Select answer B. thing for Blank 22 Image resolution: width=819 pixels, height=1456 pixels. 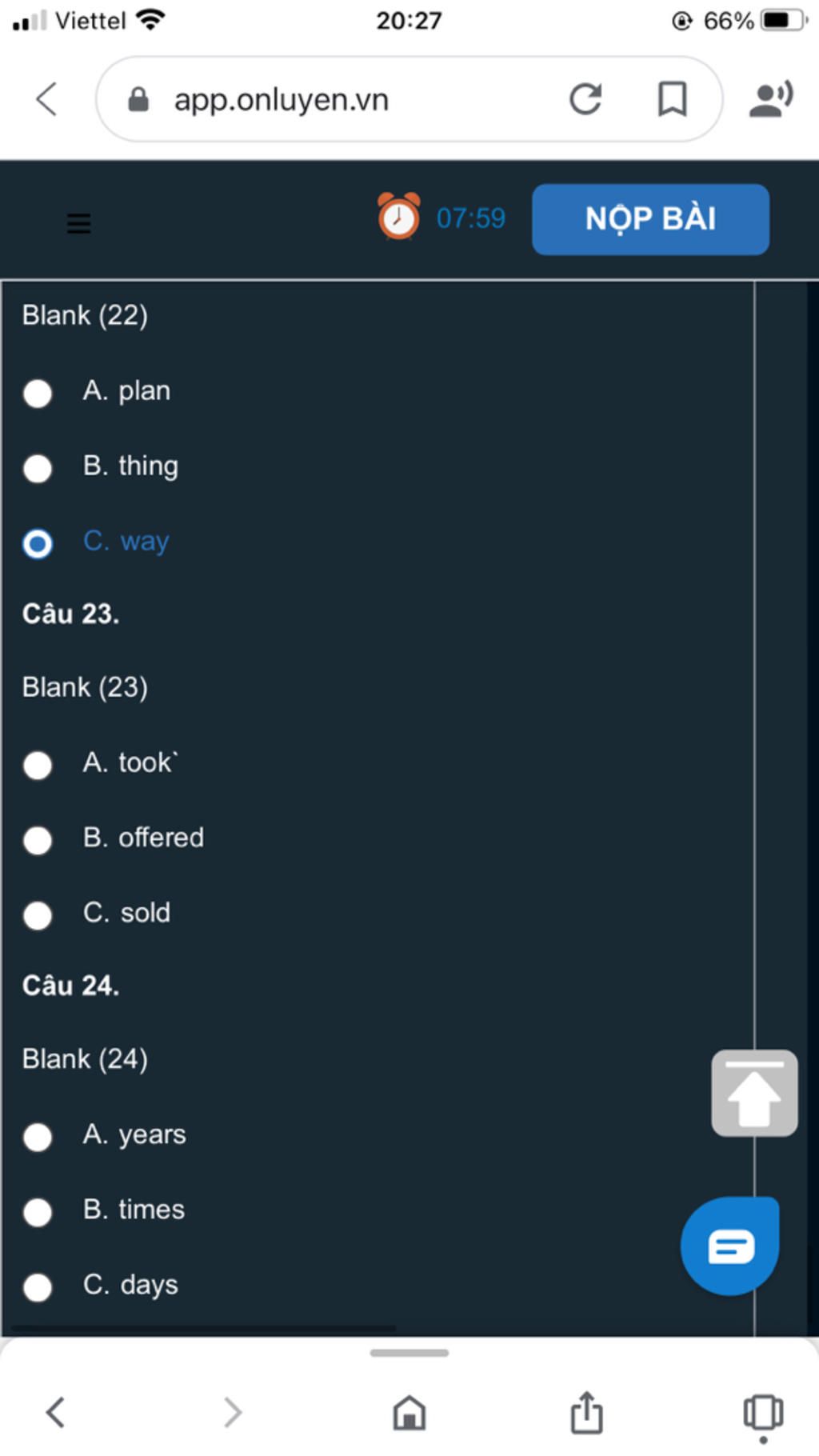click(101, 467)
